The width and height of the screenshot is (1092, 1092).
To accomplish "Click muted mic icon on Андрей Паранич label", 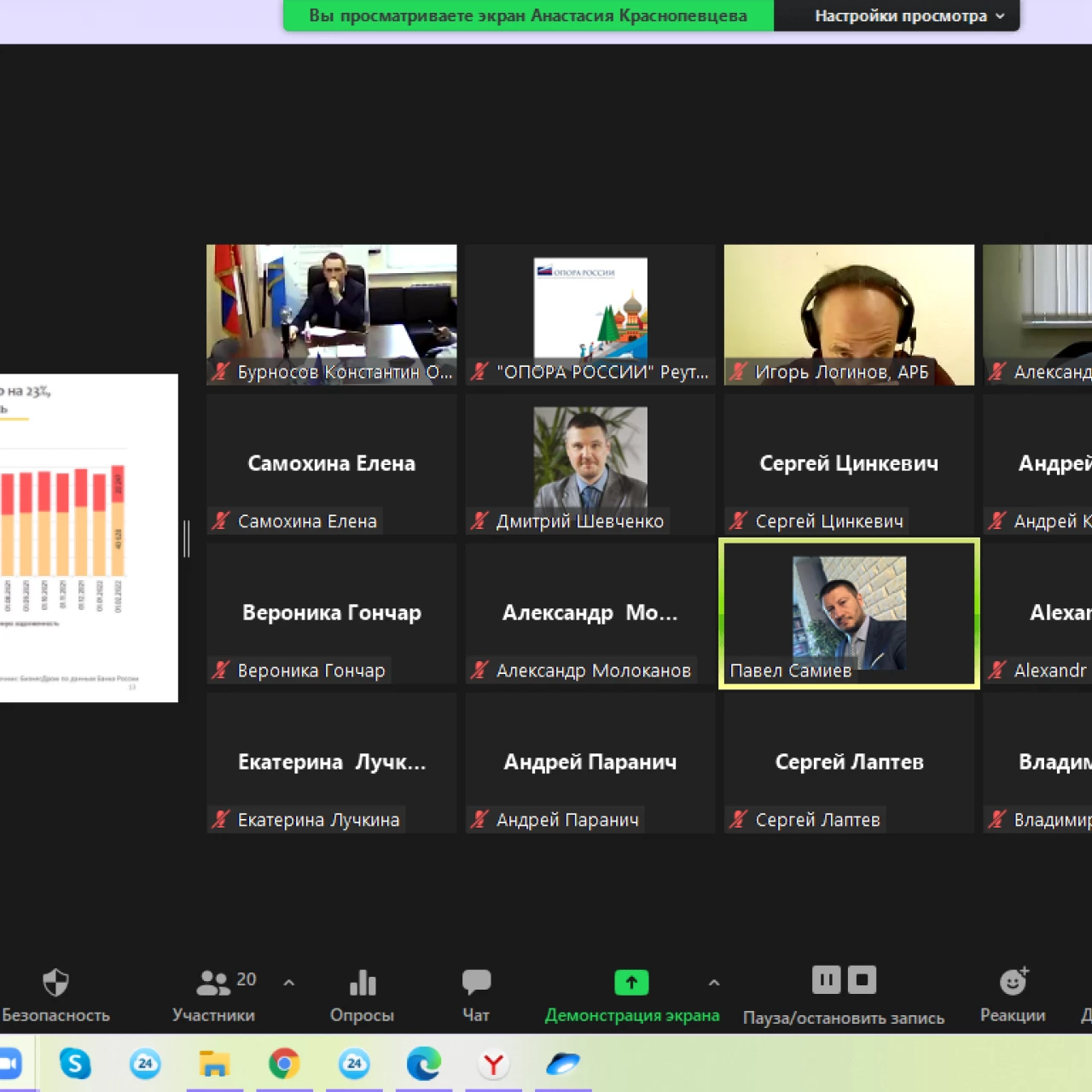I will click(479, 819).
